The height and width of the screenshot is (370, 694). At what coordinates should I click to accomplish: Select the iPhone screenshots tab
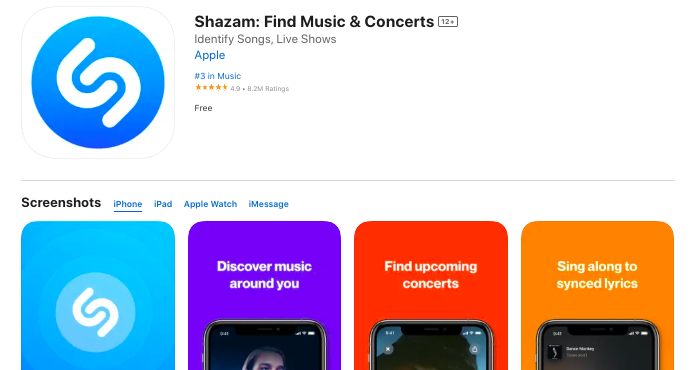(x=127, y=204)
